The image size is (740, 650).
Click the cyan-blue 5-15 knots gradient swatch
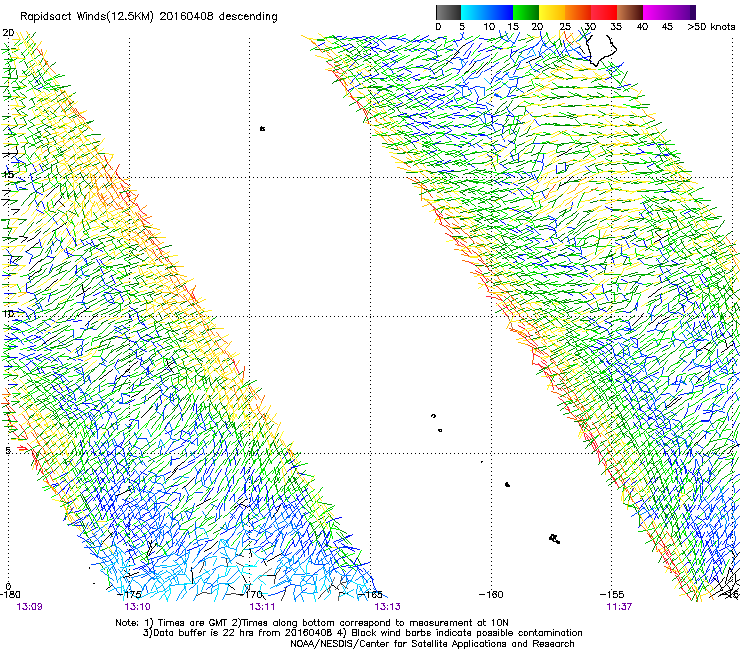pyautogui.click(x=487, y=12)
